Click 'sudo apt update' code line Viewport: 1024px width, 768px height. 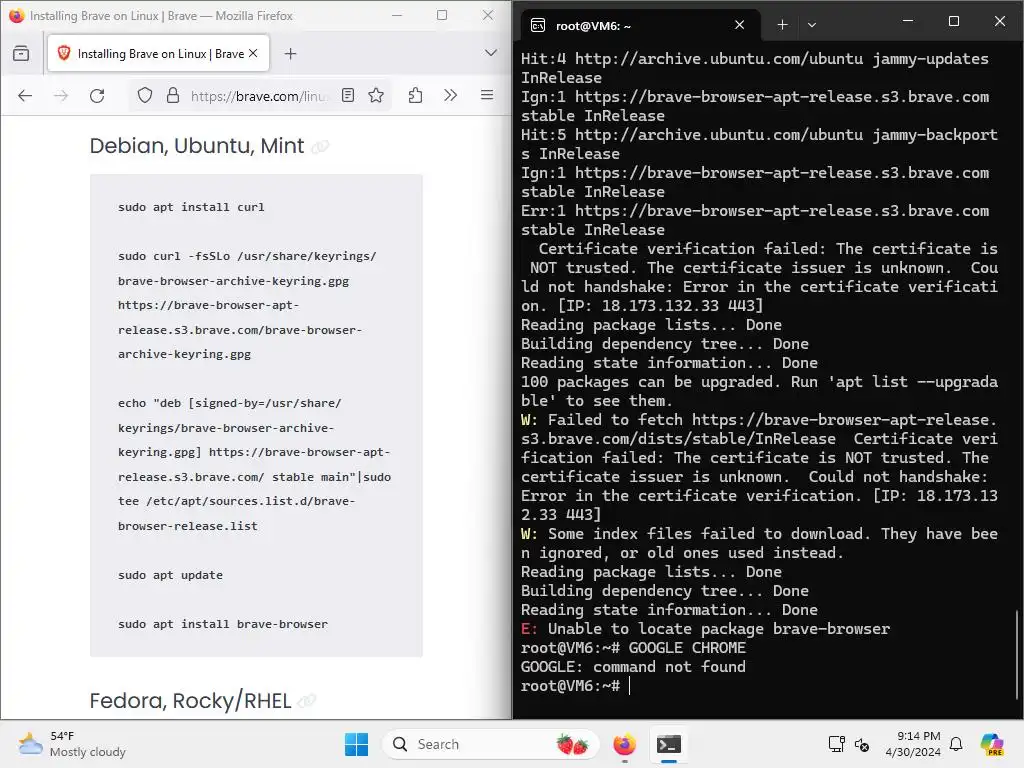pos(170,575)
